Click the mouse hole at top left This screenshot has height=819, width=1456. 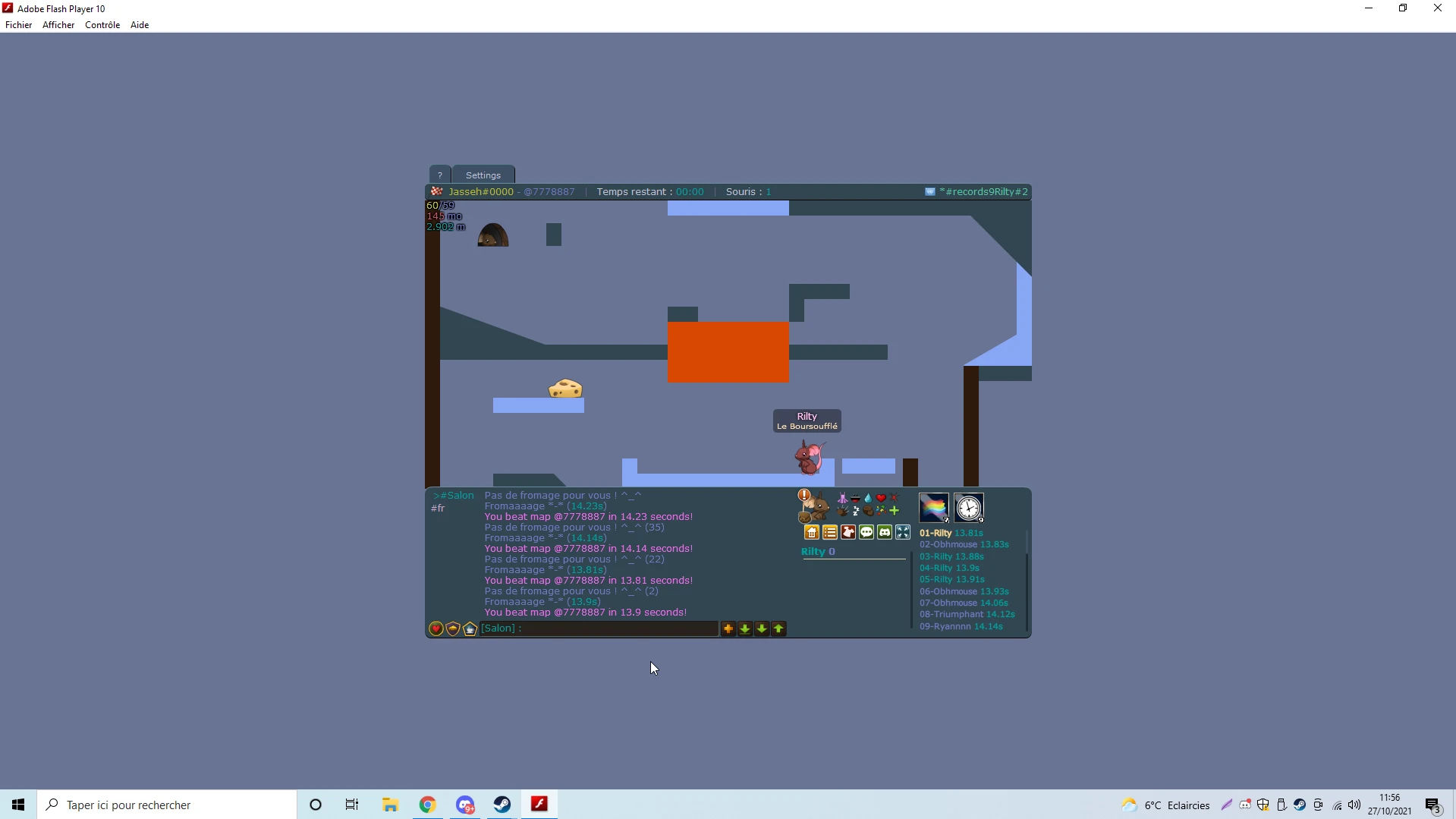pyautogui.click(x=493, y=235)
